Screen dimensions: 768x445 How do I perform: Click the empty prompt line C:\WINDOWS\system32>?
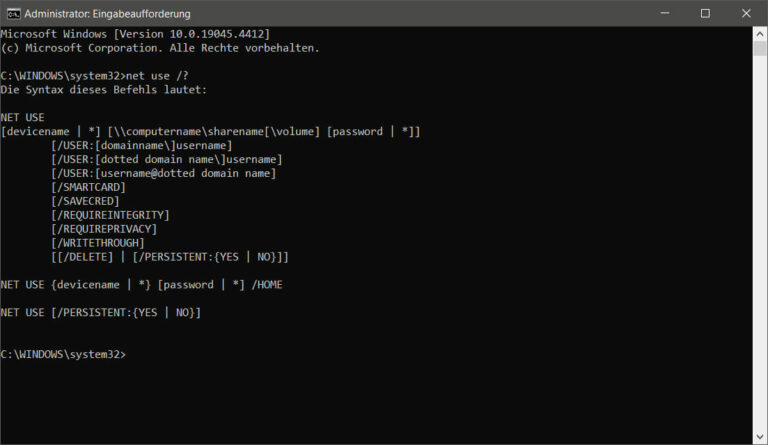63,354
